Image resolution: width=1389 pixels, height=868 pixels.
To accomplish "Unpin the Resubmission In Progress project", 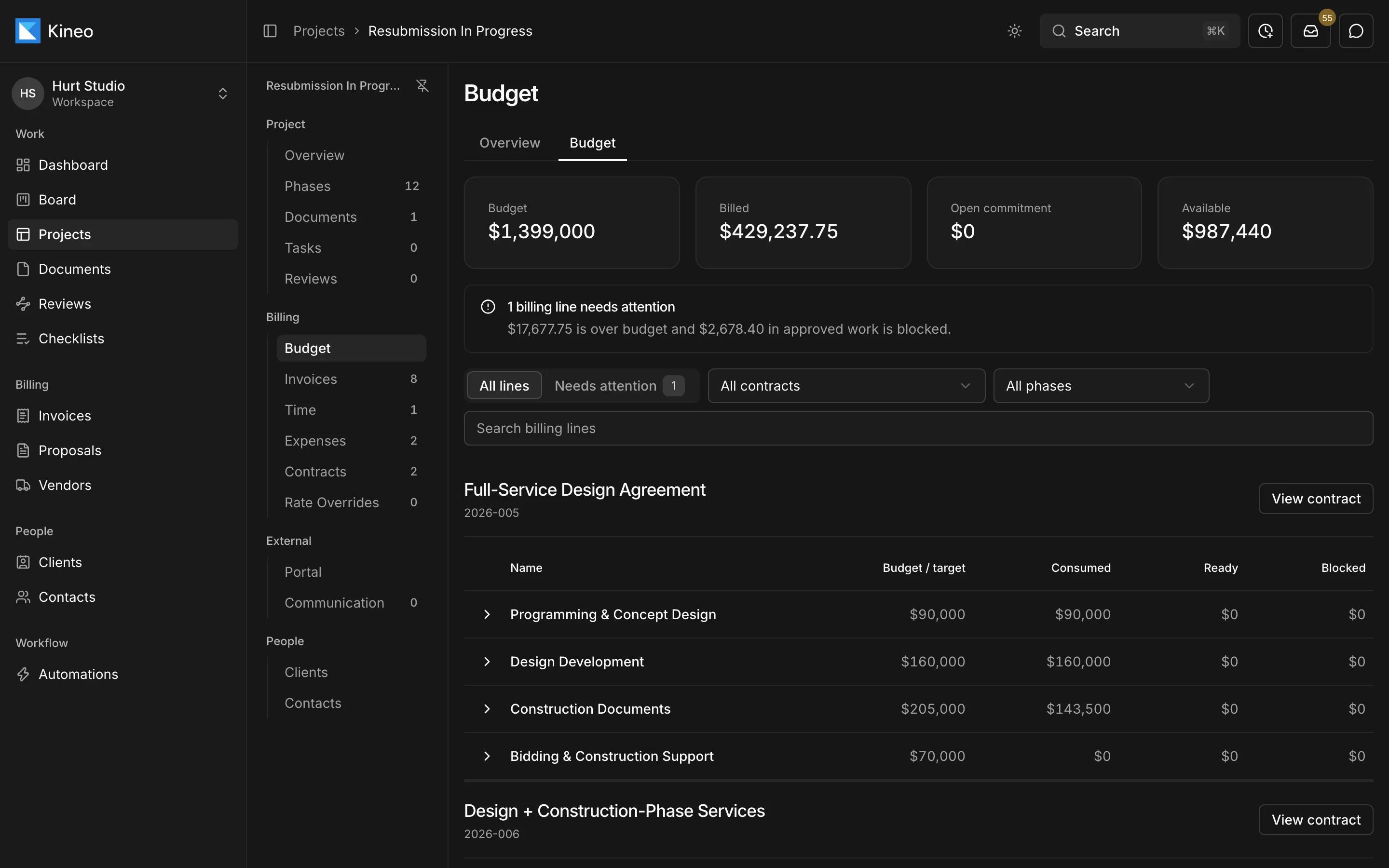I will coord(422,85).
